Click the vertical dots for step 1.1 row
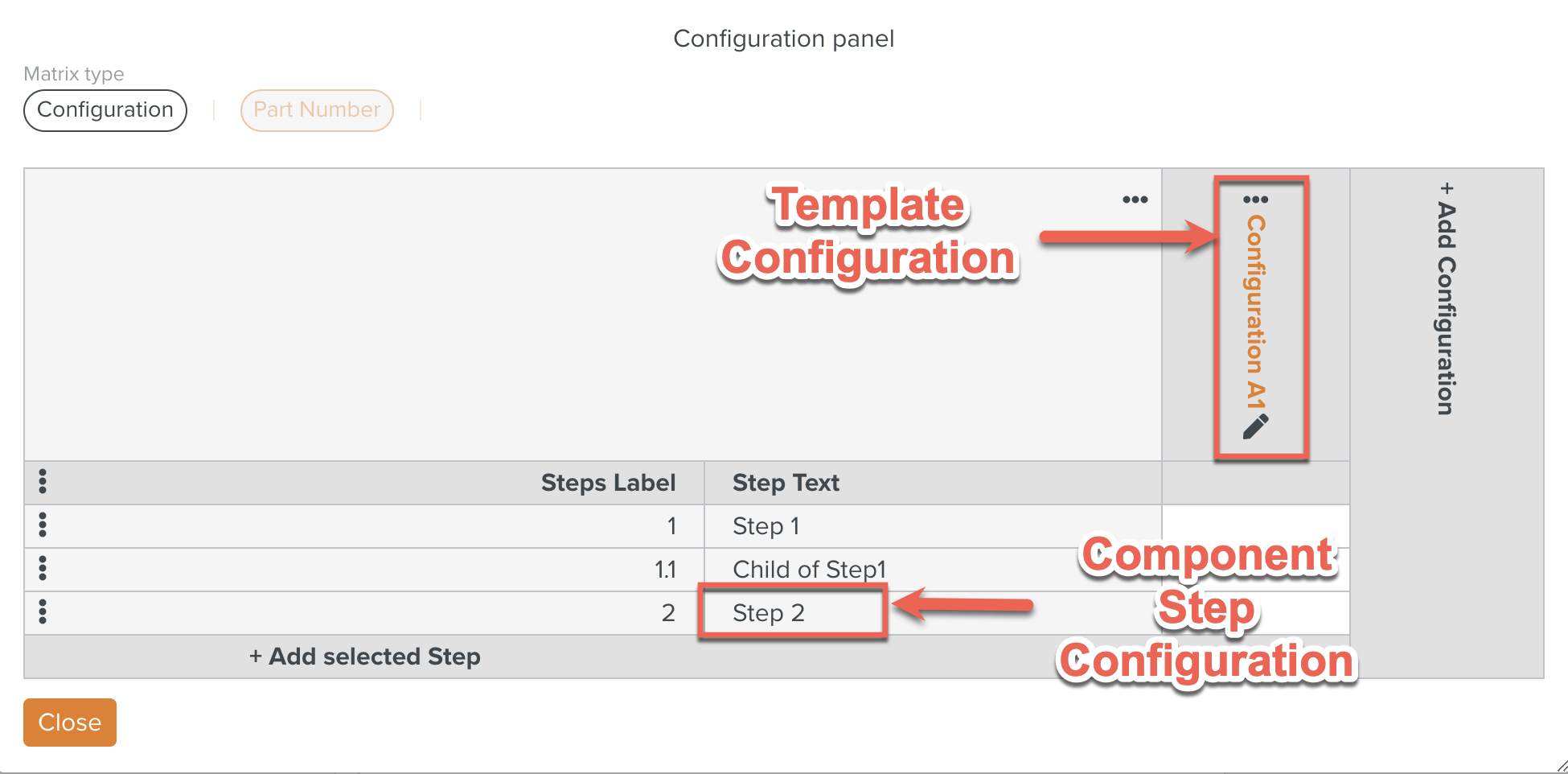 [43, 569]
